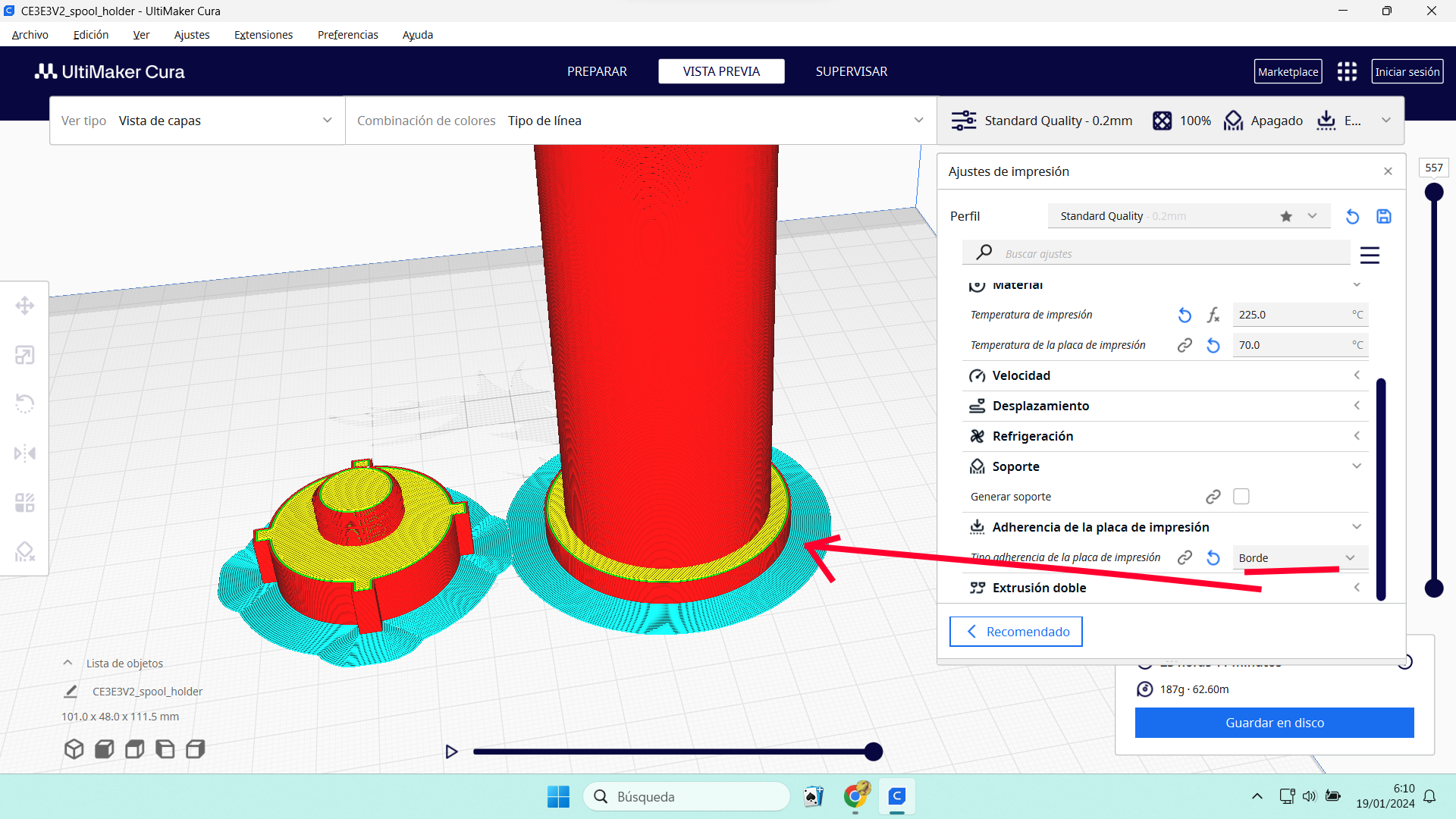The width and height of the screenshot is (1456, 819).
Task: Click the top handle of the layer slider
Action: coord(1433,192)
